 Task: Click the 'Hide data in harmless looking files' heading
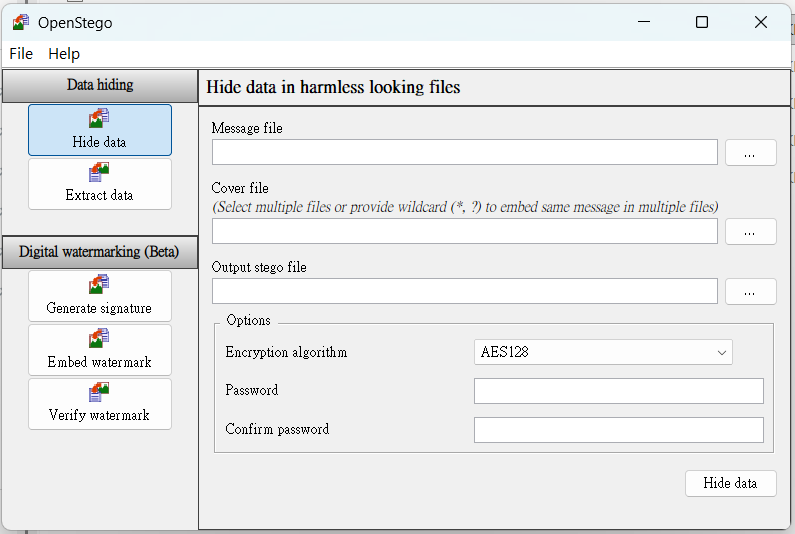coord(333,87)
